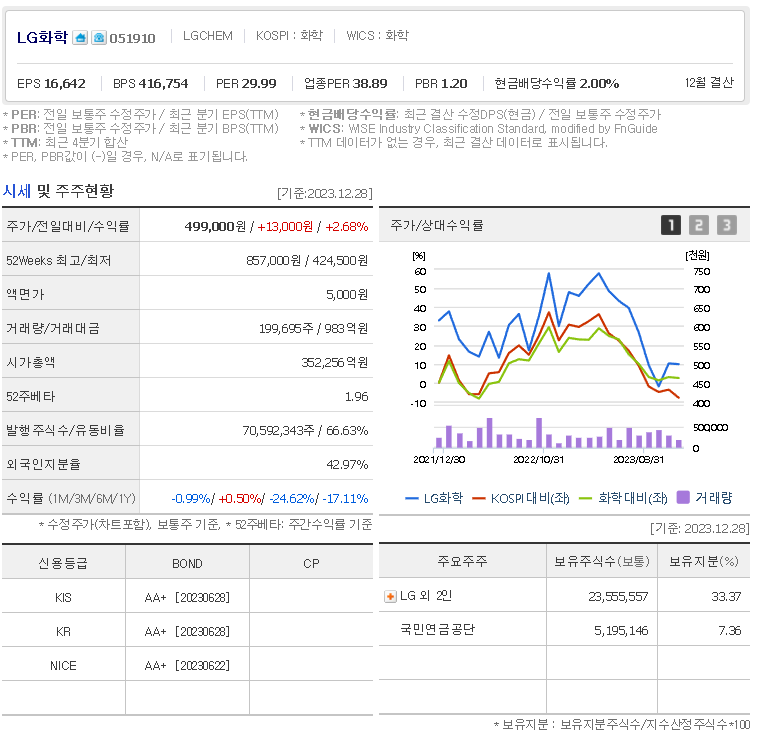Switch chart to tab 2
765x736 pixels.
click(x=699, y=225)
